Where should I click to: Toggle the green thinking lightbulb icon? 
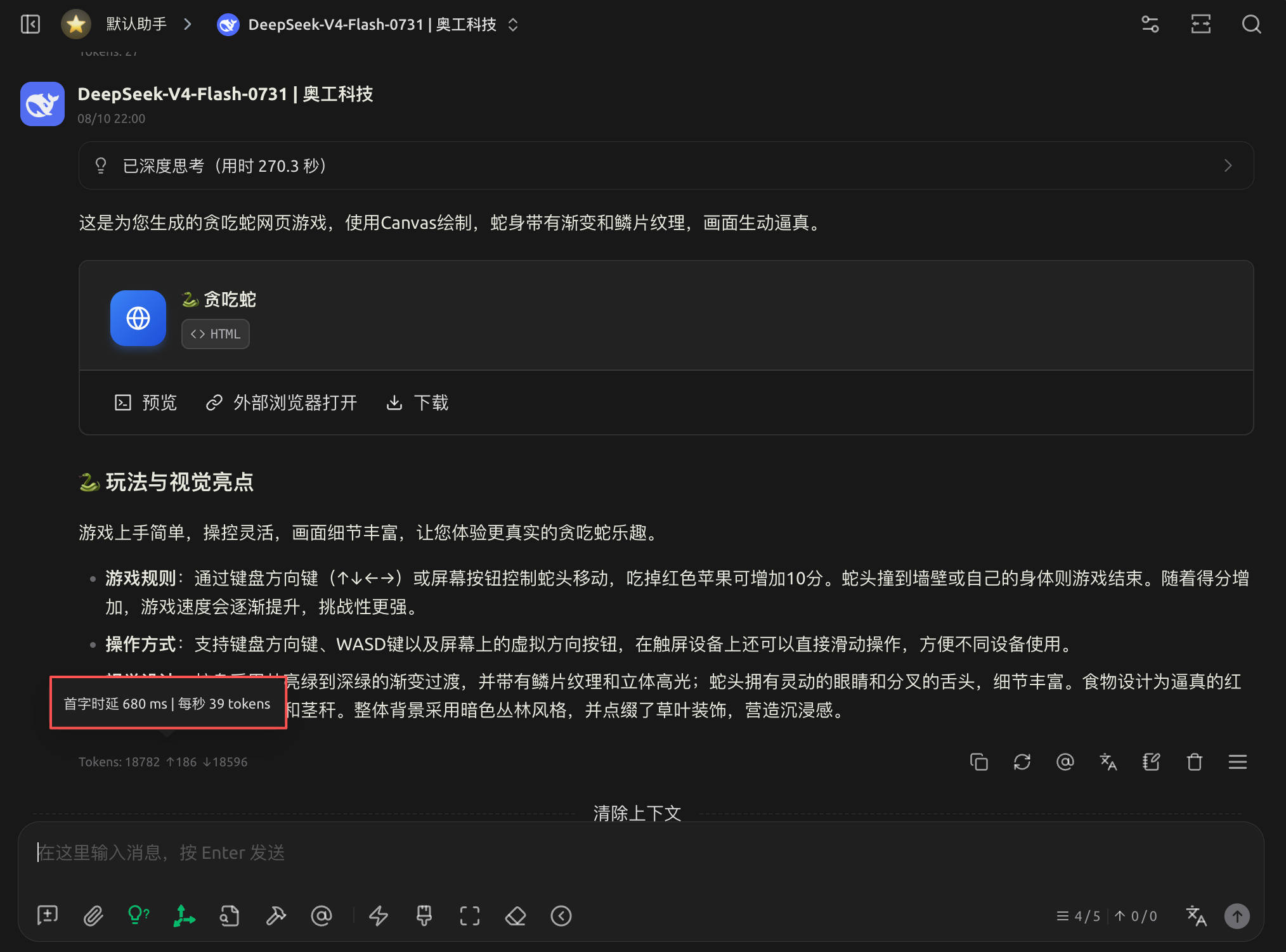[139, 916]
